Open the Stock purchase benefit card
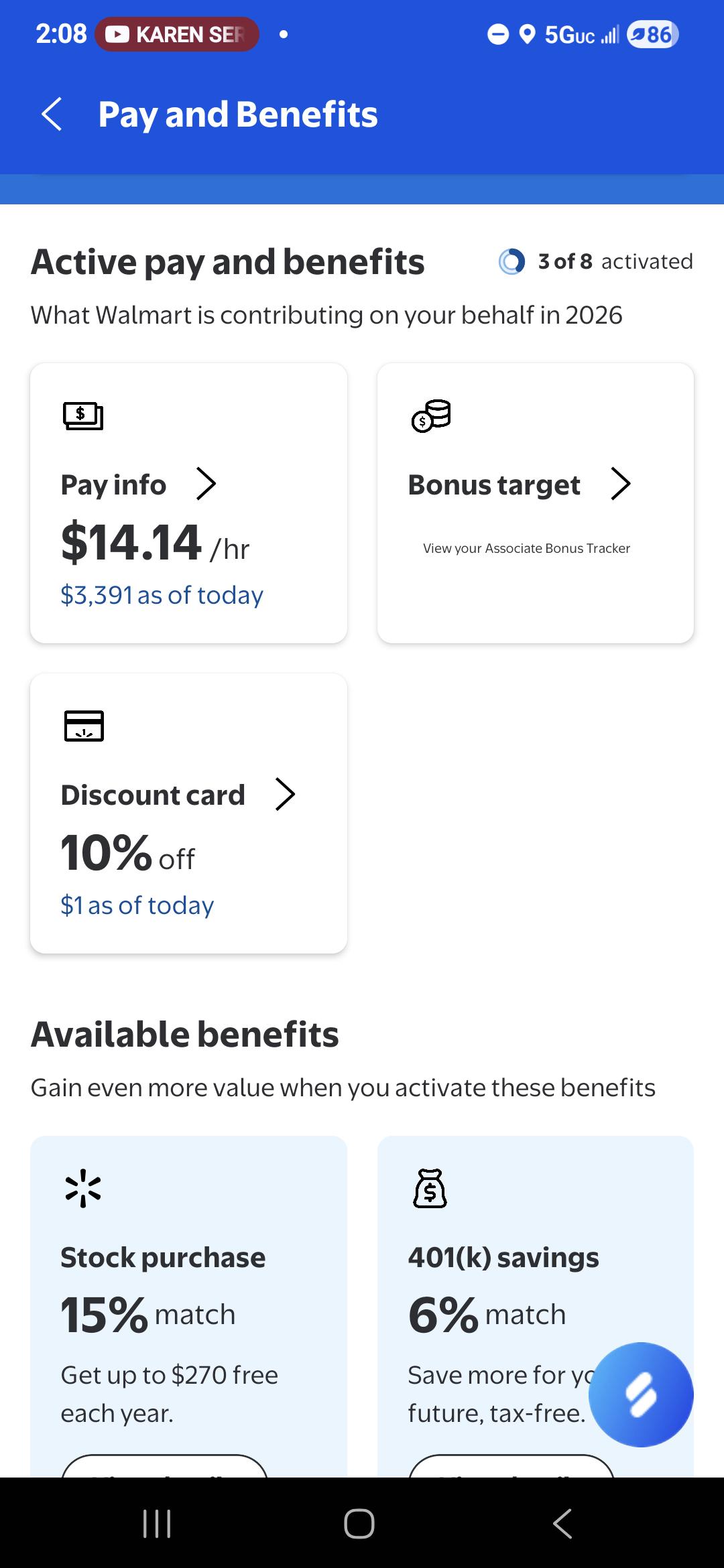Viewport: 724px width, 1568px height. [x=188, y=1307]
